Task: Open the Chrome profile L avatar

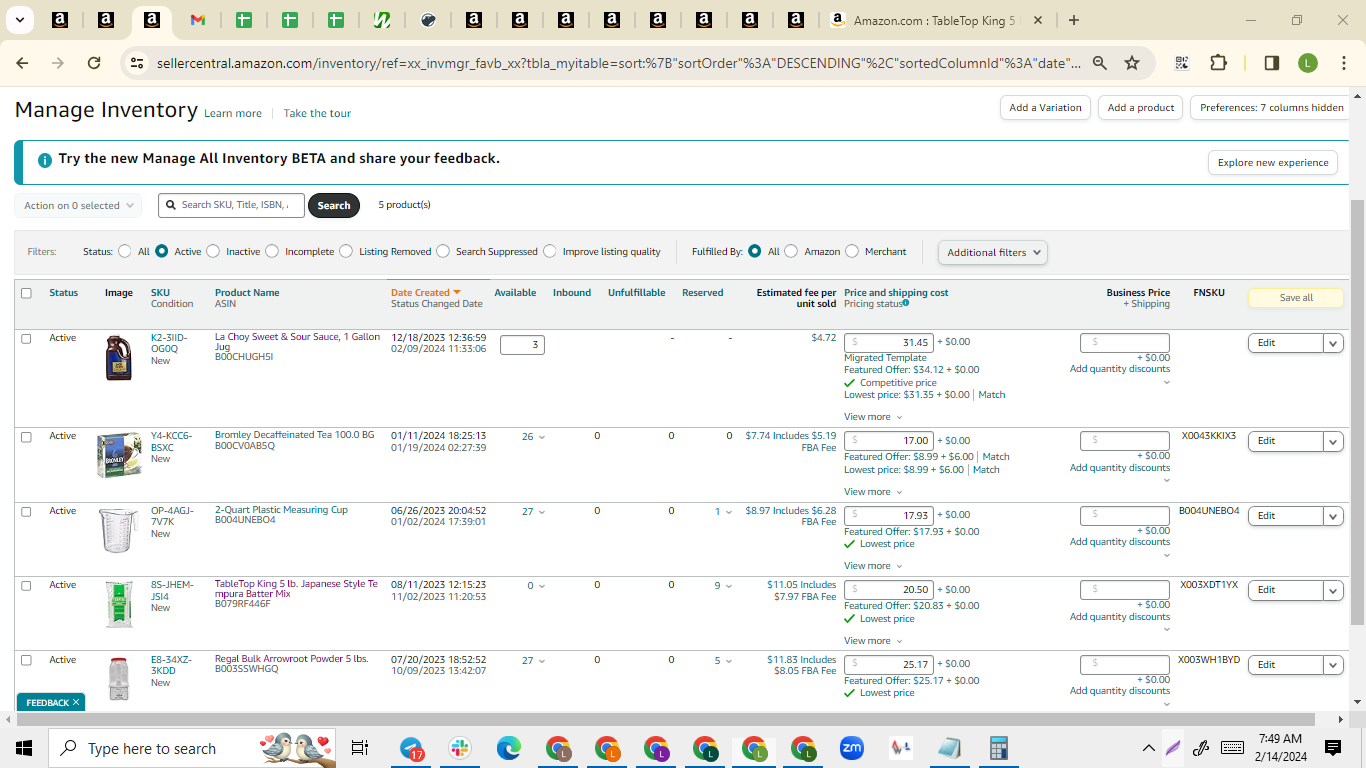Action: click(x=1308, y=63)
